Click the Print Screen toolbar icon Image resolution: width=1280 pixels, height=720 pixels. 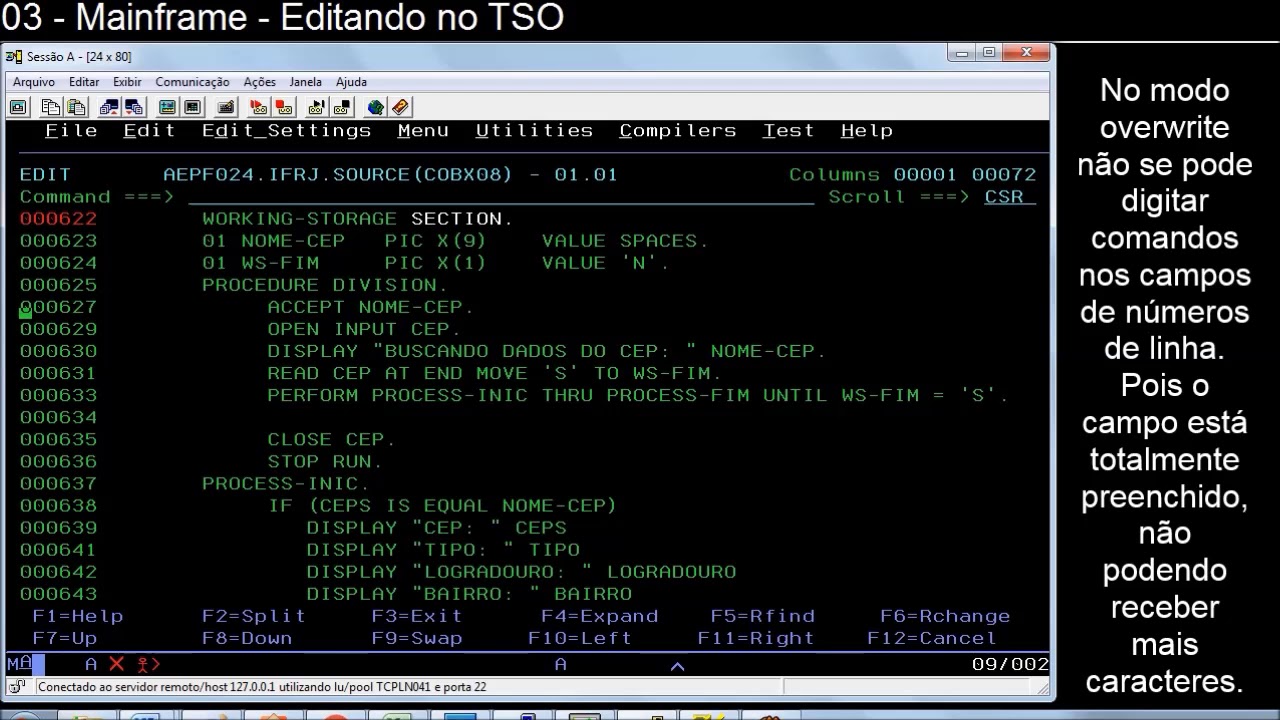tap(18, 107)
